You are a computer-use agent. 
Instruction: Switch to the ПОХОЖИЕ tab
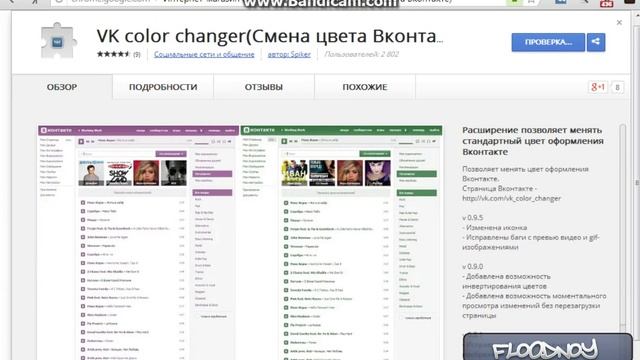(x=365, y=87)
